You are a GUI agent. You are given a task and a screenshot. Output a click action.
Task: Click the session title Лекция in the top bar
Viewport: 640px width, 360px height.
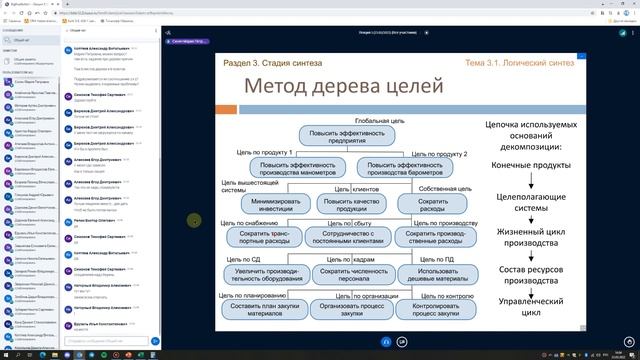point(387,33)
